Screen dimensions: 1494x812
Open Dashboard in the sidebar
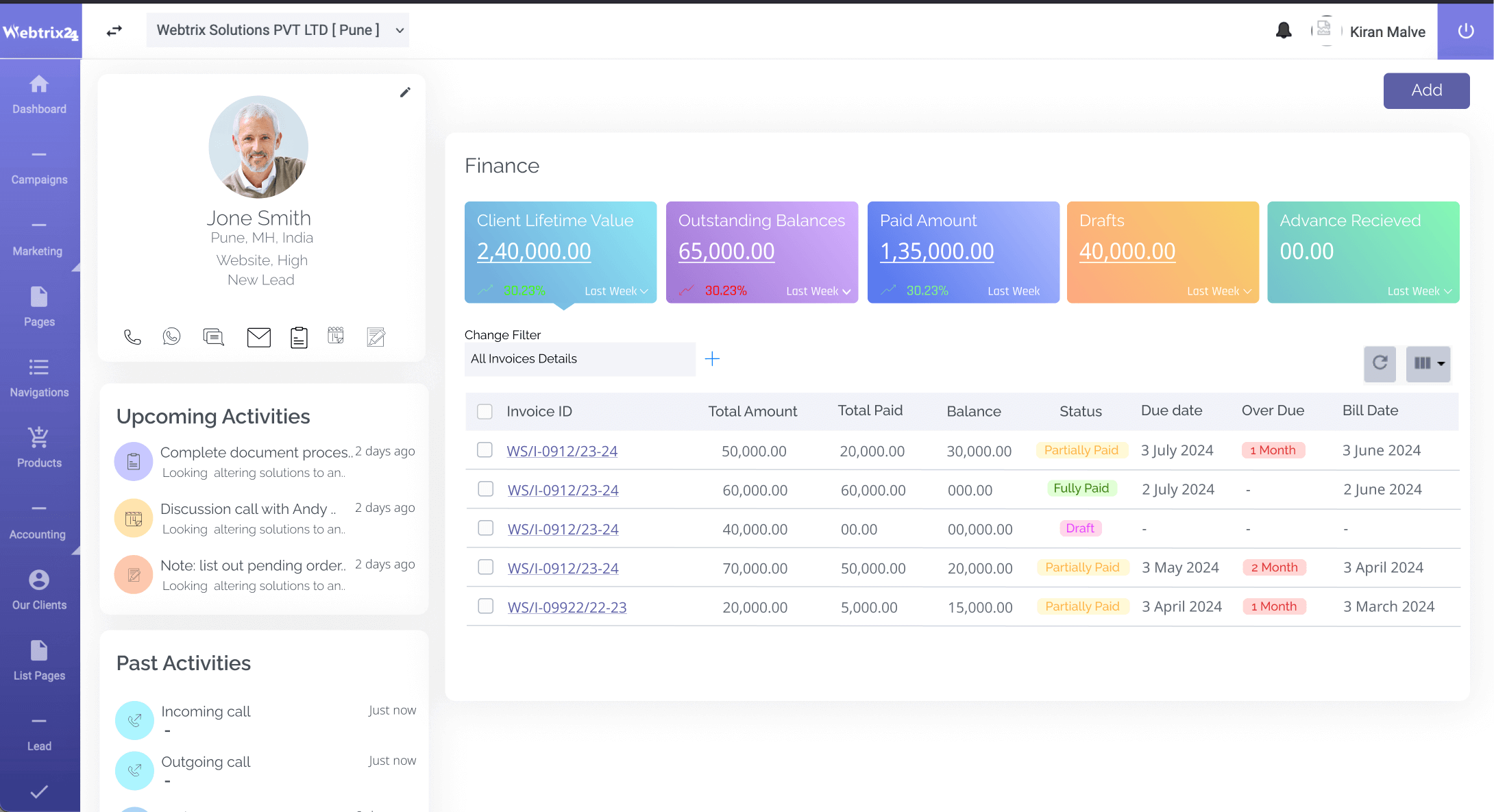coord(39,95)
